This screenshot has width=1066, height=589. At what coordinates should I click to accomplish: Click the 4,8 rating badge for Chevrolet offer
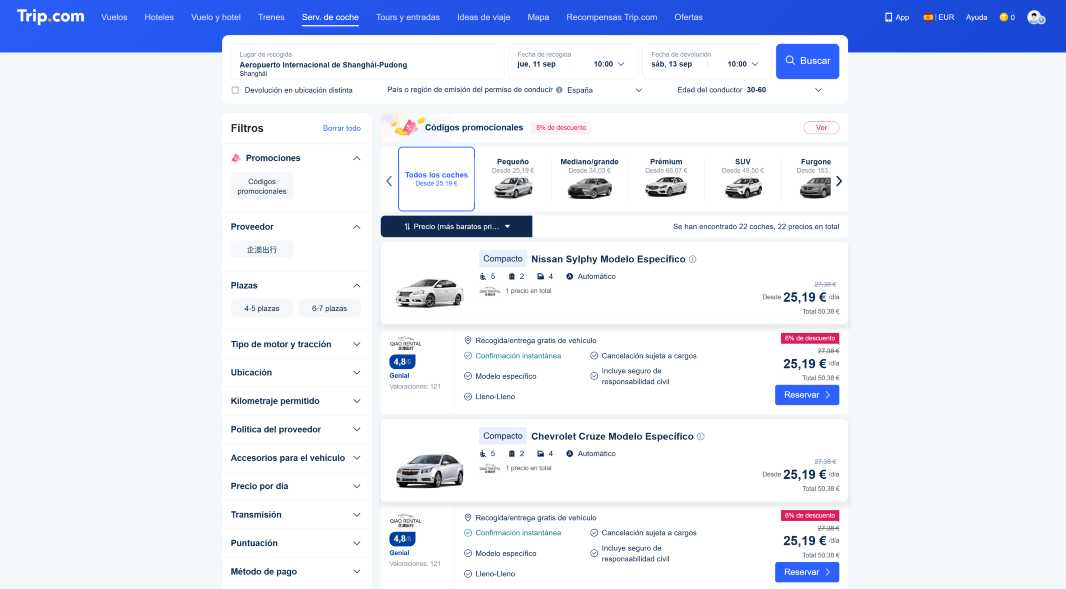click(x=402, y=539)
